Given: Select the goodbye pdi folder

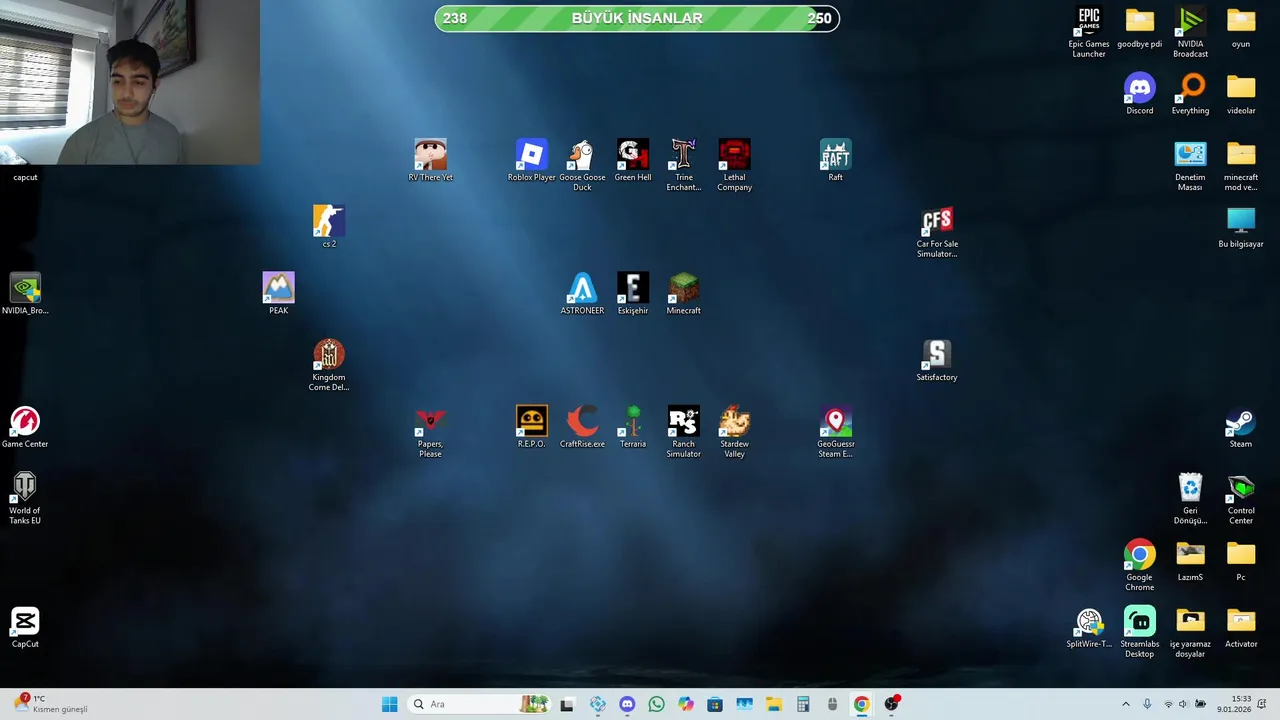Looking at the screenshot, I should (x=1139, y=28).
